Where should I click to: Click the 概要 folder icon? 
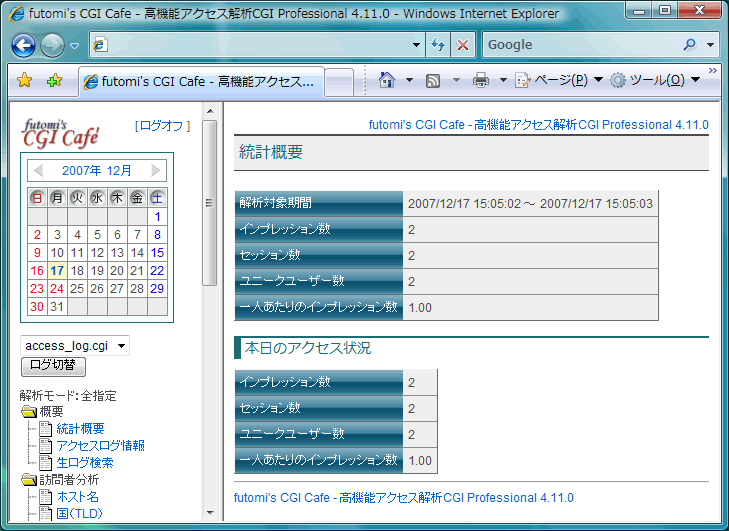[x=29, y=412]
